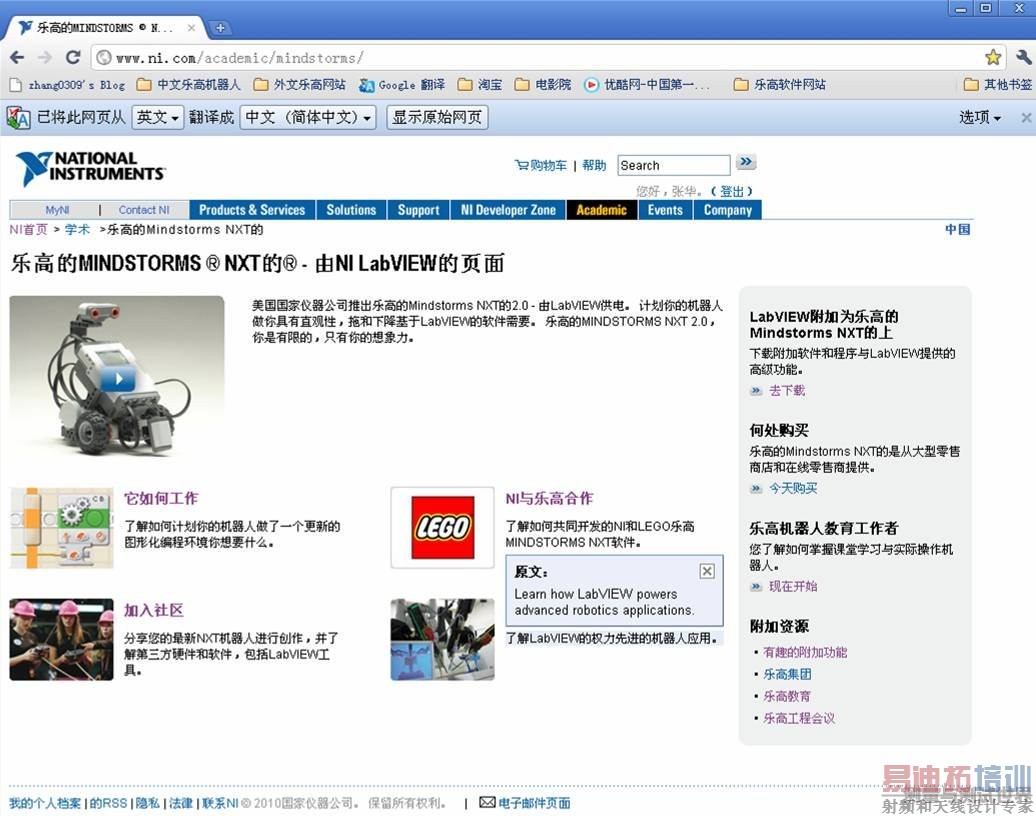Open the 中文乐高机器人 bookmark folder

[188, 85]
